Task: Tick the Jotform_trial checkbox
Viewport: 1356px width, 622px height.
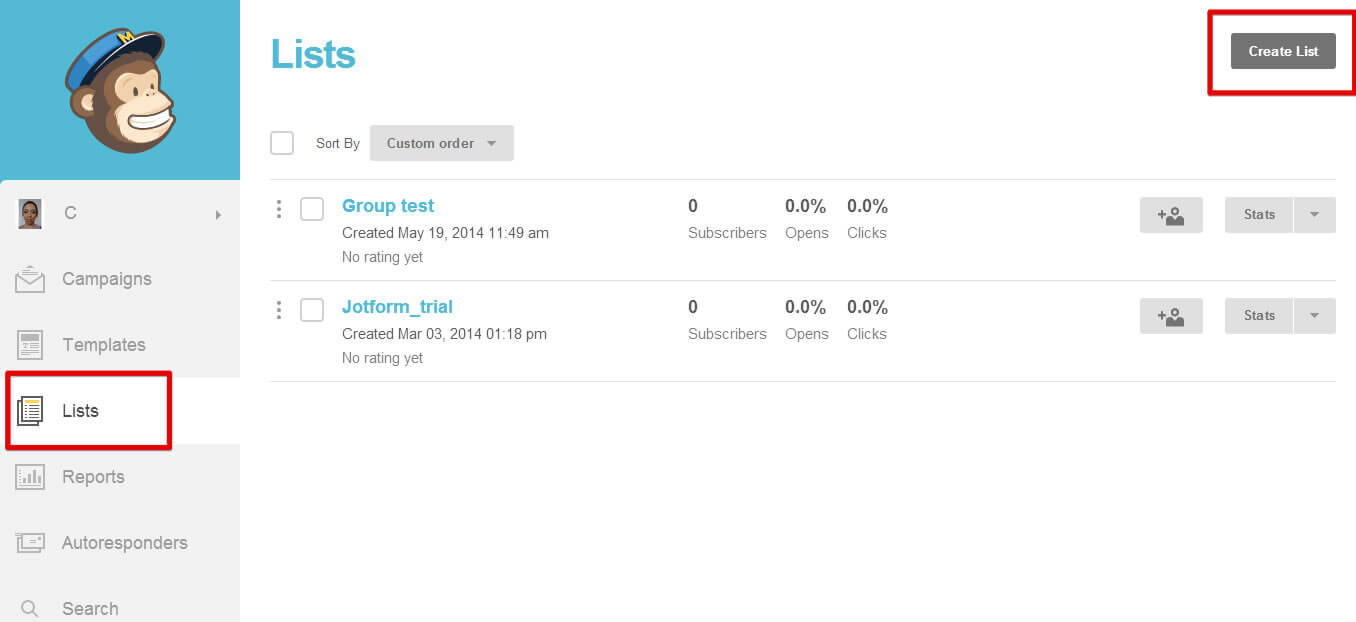Action: pyautogui.click(x=312, y=310)
